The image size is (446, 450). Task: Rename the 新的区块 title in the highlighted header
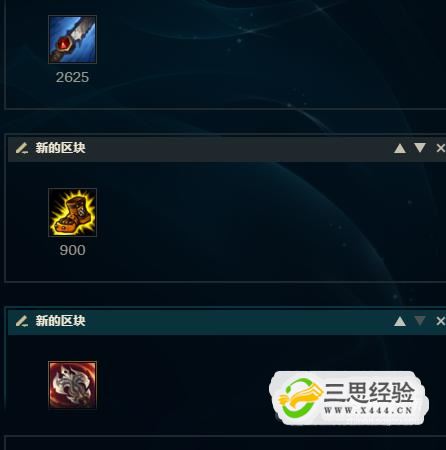(60, 321)
